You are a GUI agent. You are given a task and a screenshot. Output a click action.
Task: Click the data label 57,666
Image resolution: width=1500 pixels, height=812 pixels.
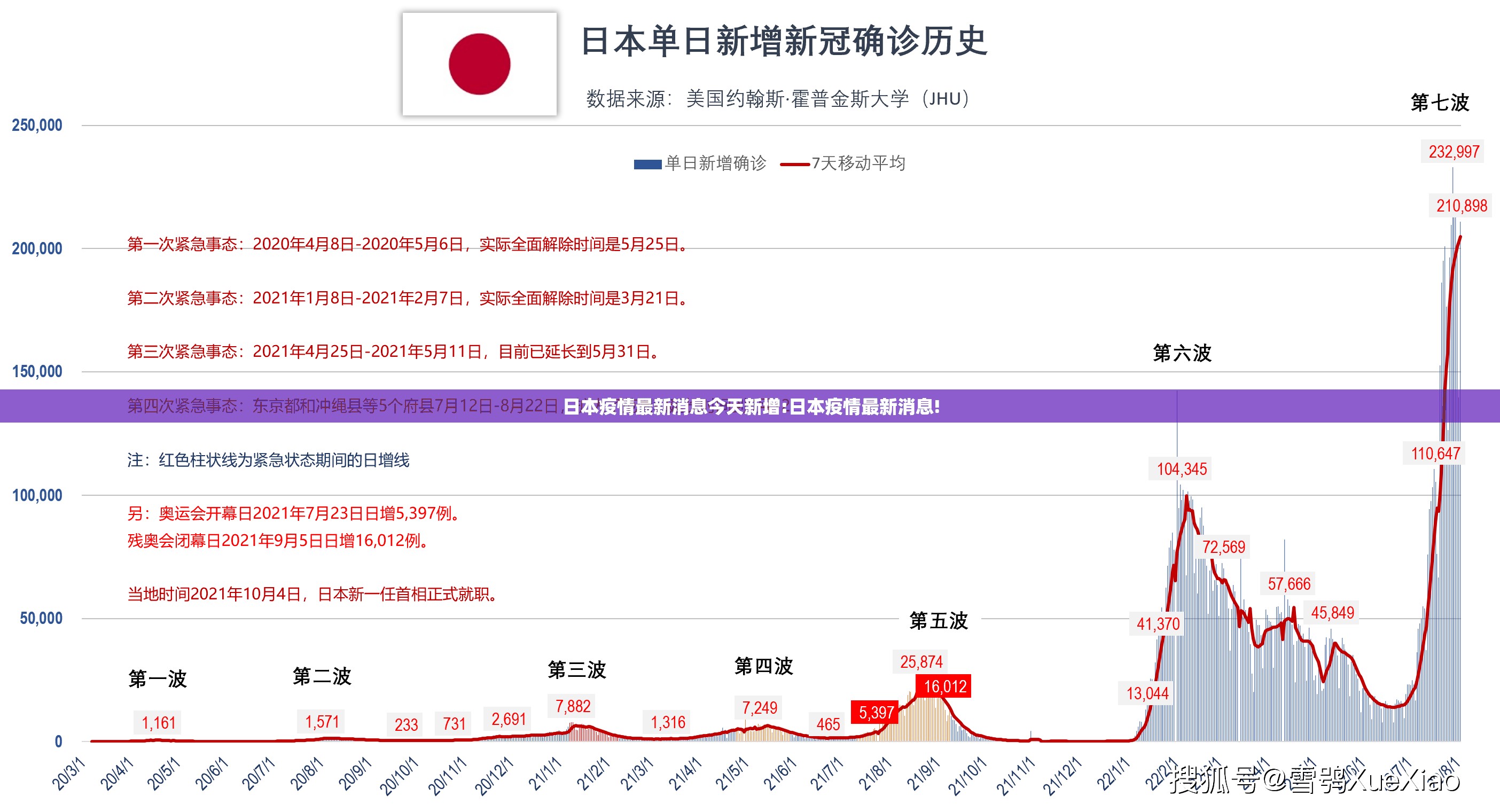coord(1288,584)
